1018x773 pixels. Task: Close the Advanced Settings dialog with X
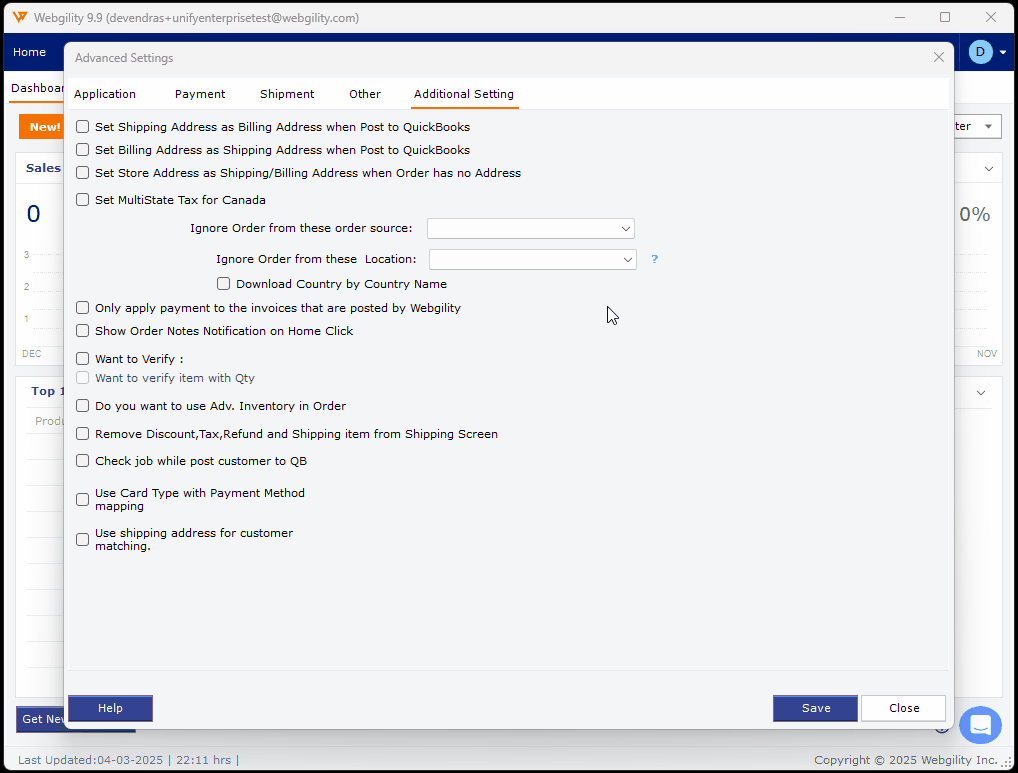point(938,58)
